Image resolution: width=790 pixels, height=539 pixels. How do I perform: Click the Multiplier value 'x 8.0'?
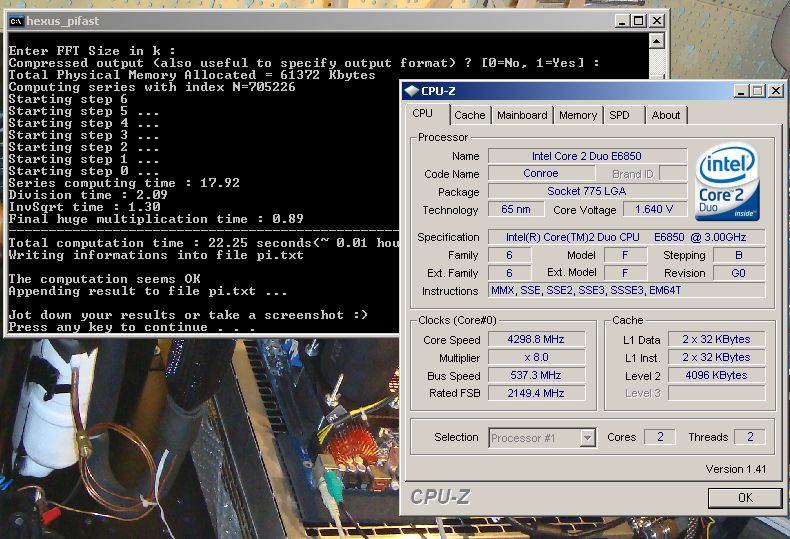[x=536, y=357]
